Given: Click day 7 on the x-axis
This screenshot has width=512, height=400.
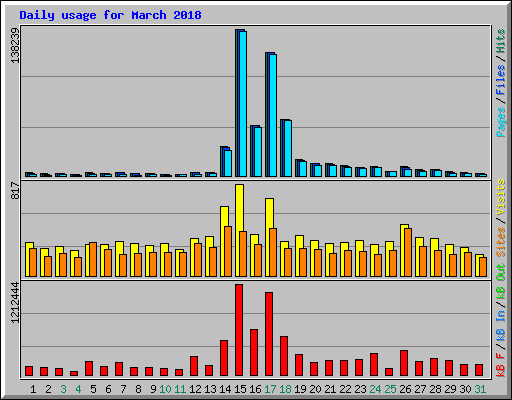Looking at the screenshot, I should (123, 389).
